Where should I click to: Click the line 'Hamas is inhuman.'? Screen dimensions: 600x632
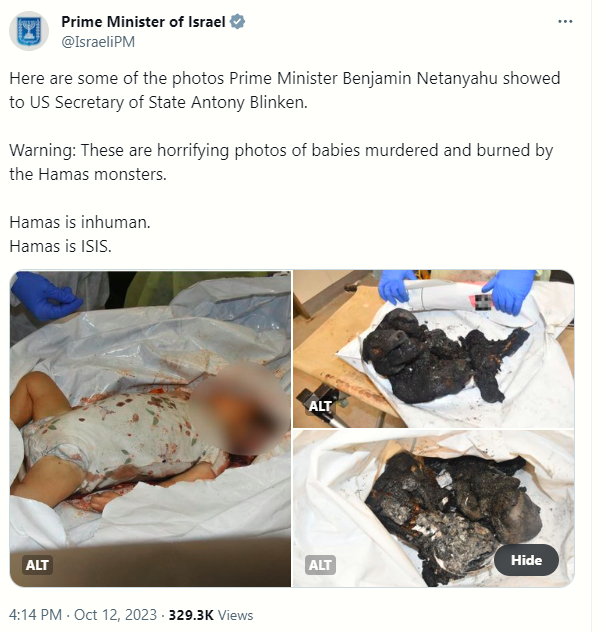pyautogui.click(x=80, y=222)
